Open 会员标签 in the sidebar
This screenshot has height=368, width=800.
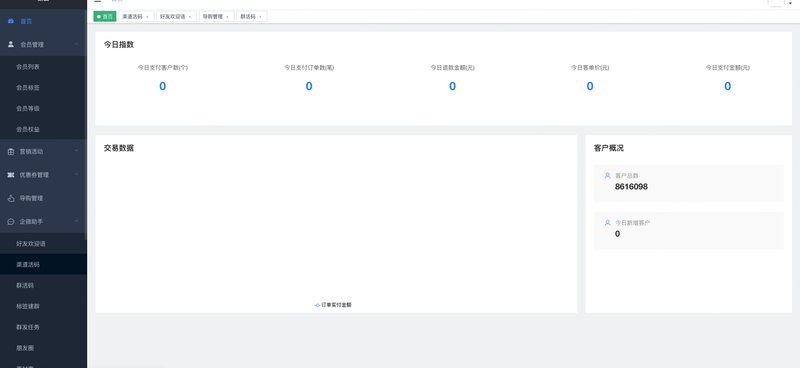[x=43, y=88]
